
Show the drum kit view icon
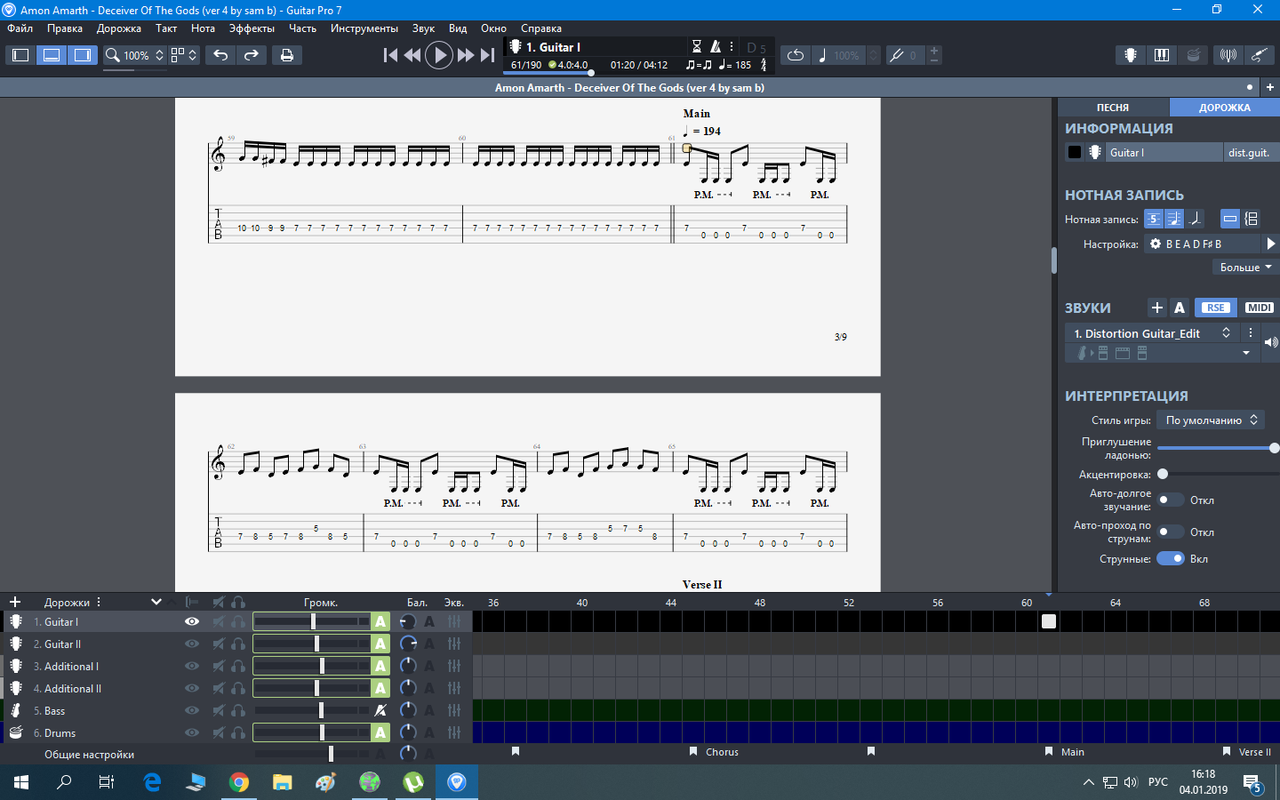click(x=1193, y=55)
